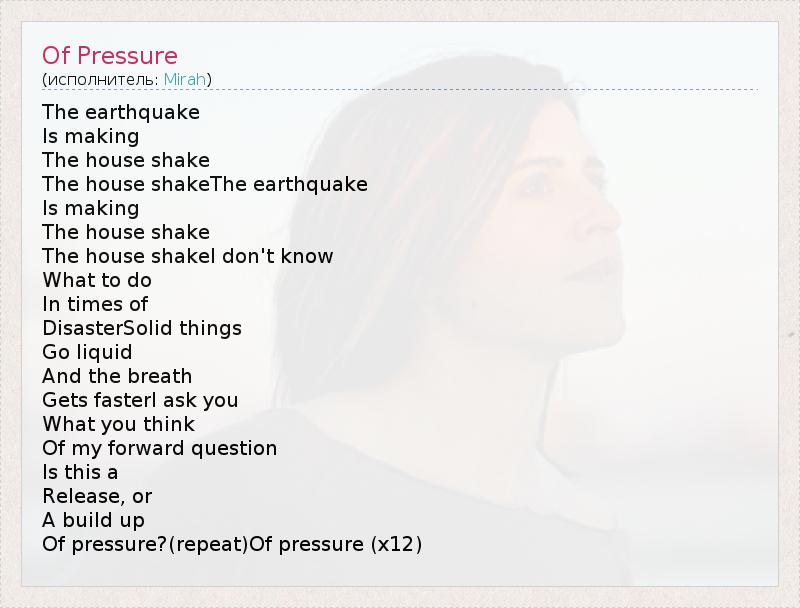
Task: Click the line "DisasterSolid things"
Action: pos(142,328)
